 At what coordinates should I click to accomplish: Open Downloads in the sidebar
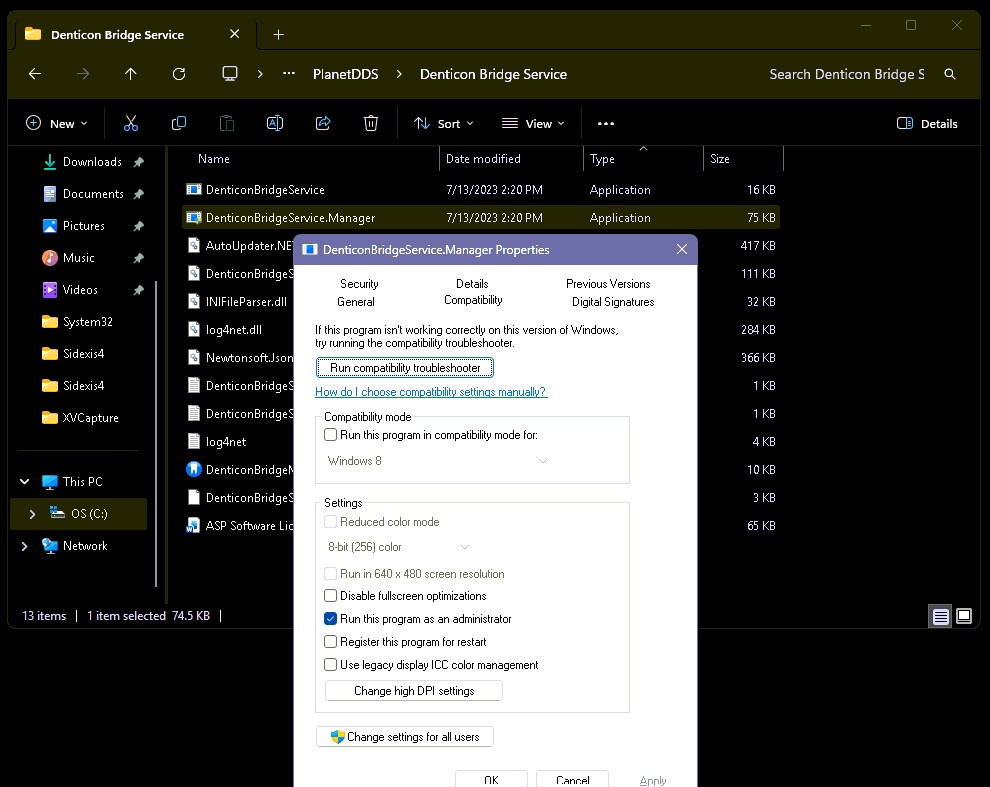tap(92, 162)
